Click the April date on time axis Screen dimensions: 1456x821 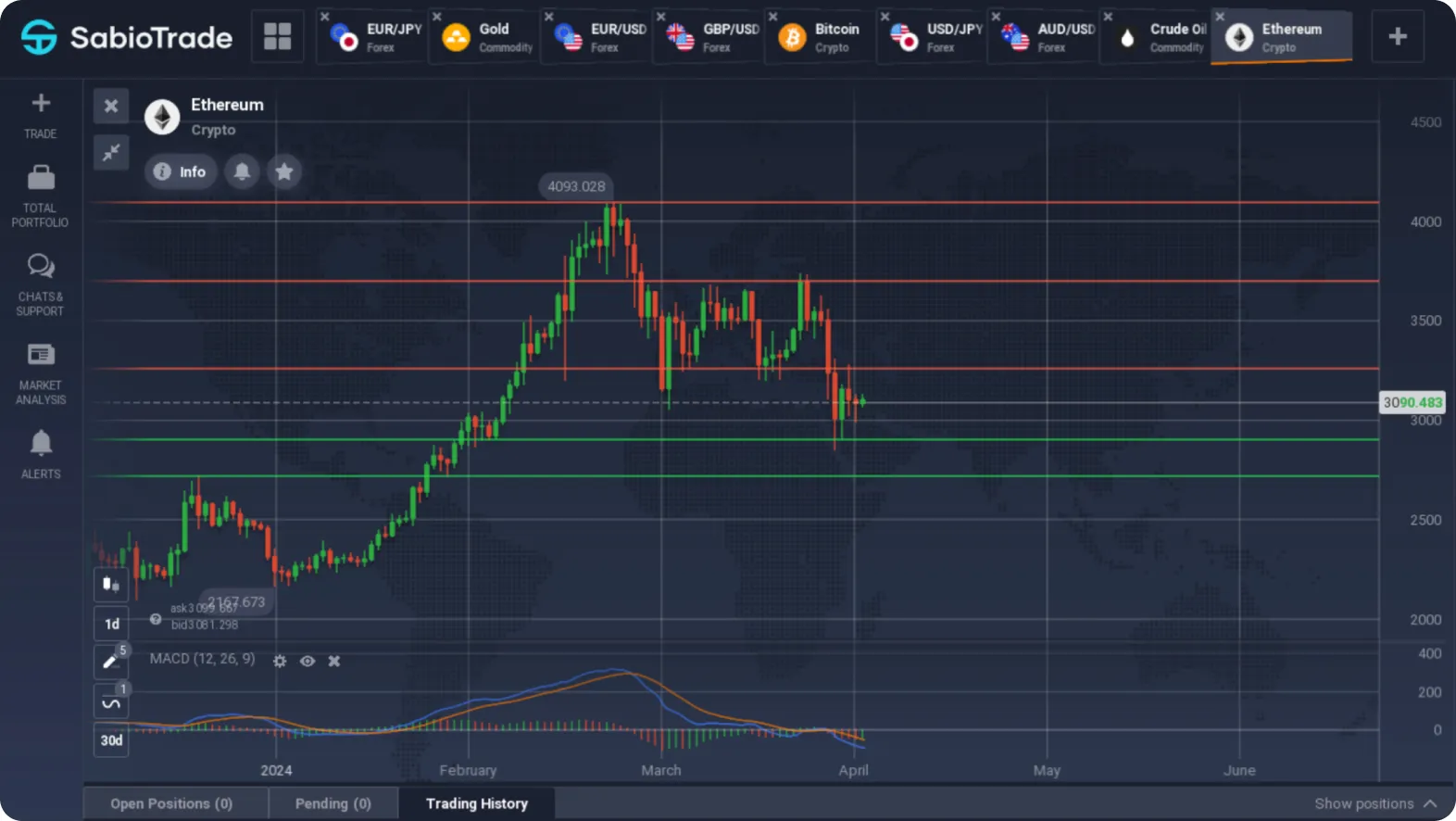click(853, 770)
